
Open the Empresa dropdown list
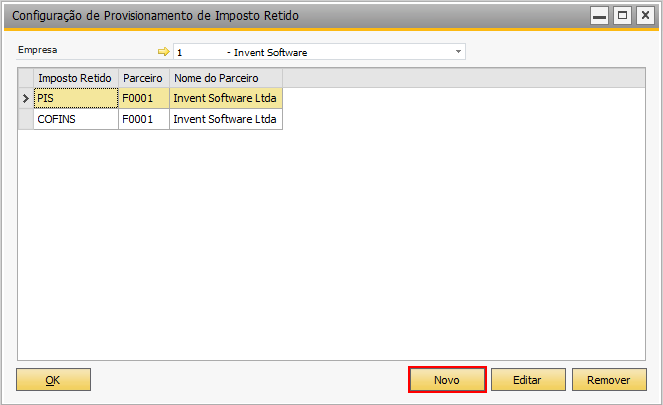pyautogui.click(x=458, y=52)
